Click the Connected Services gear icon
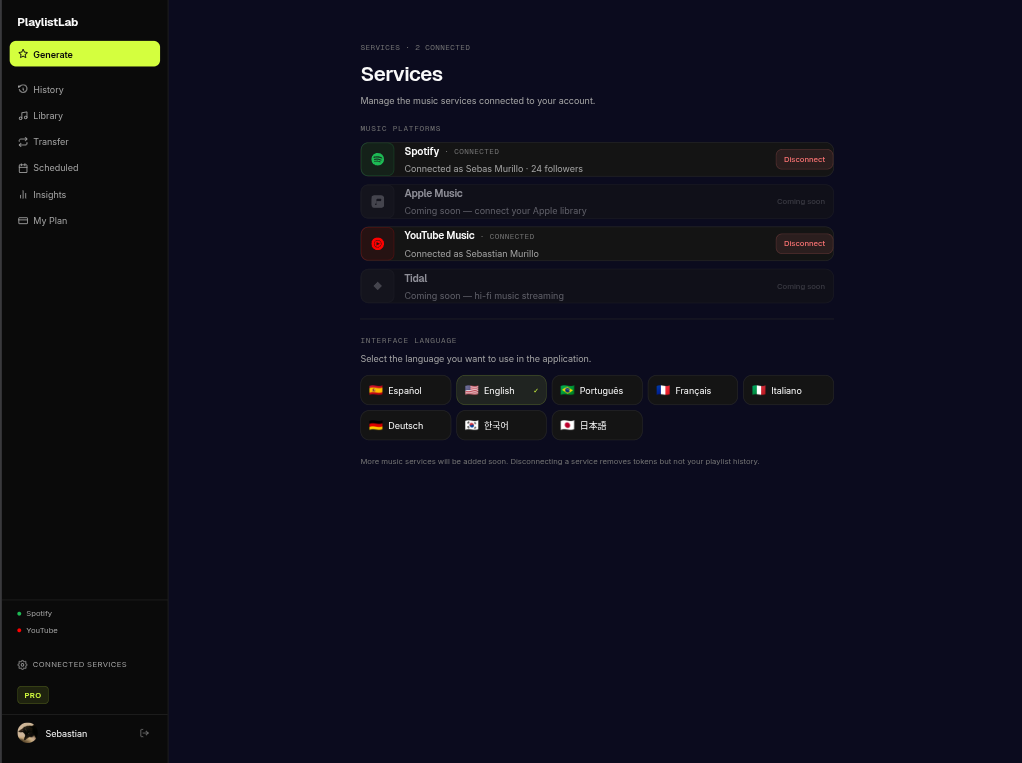Image resolution: width=1022 pixels, height=763 pixels. click(22, 665)
